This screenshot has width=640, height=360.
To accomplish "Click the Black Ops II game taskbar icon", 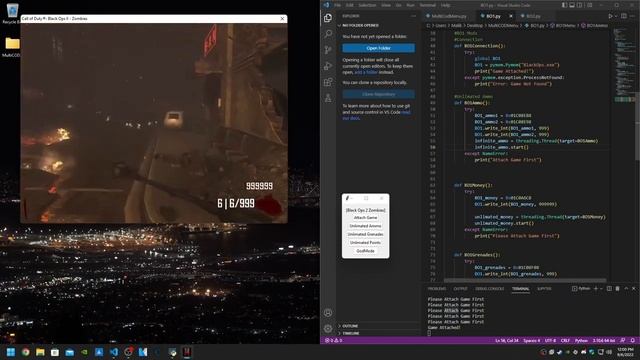I will [x=187, y=352].
